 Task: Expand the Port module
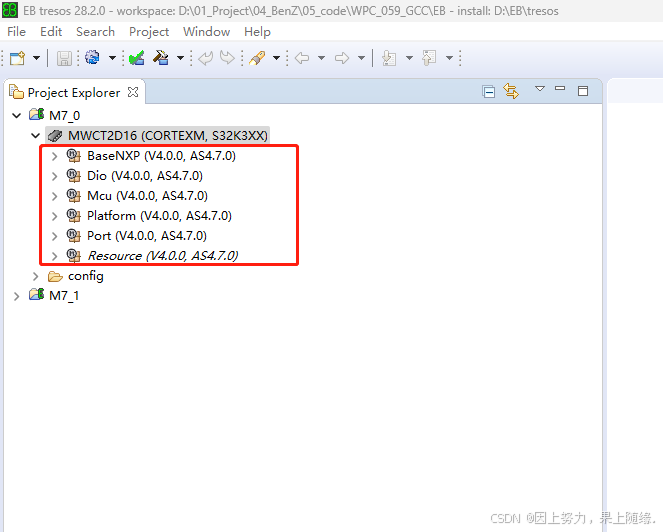click(x=55, y=236)
